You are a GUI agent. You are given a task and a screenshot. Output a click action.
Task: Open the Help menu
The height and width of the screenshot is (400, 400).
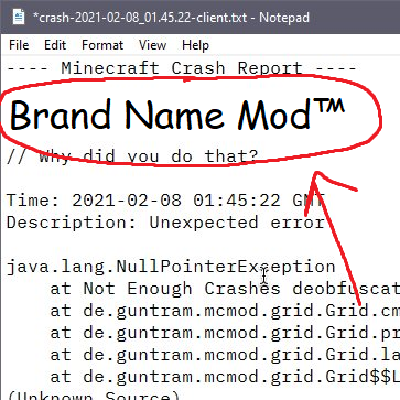pyautogui.click(x=195, y=46)
